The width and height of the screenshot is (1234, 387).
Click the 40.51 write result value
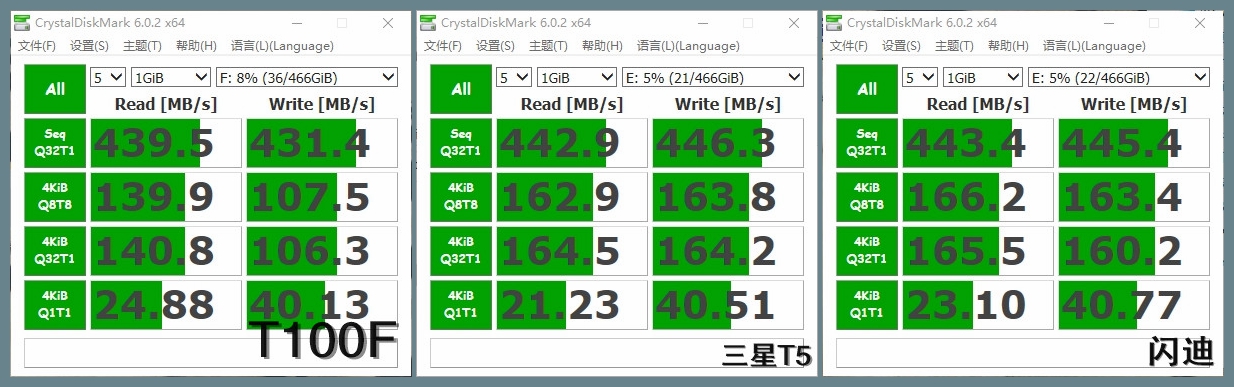(x=728, y=305)
